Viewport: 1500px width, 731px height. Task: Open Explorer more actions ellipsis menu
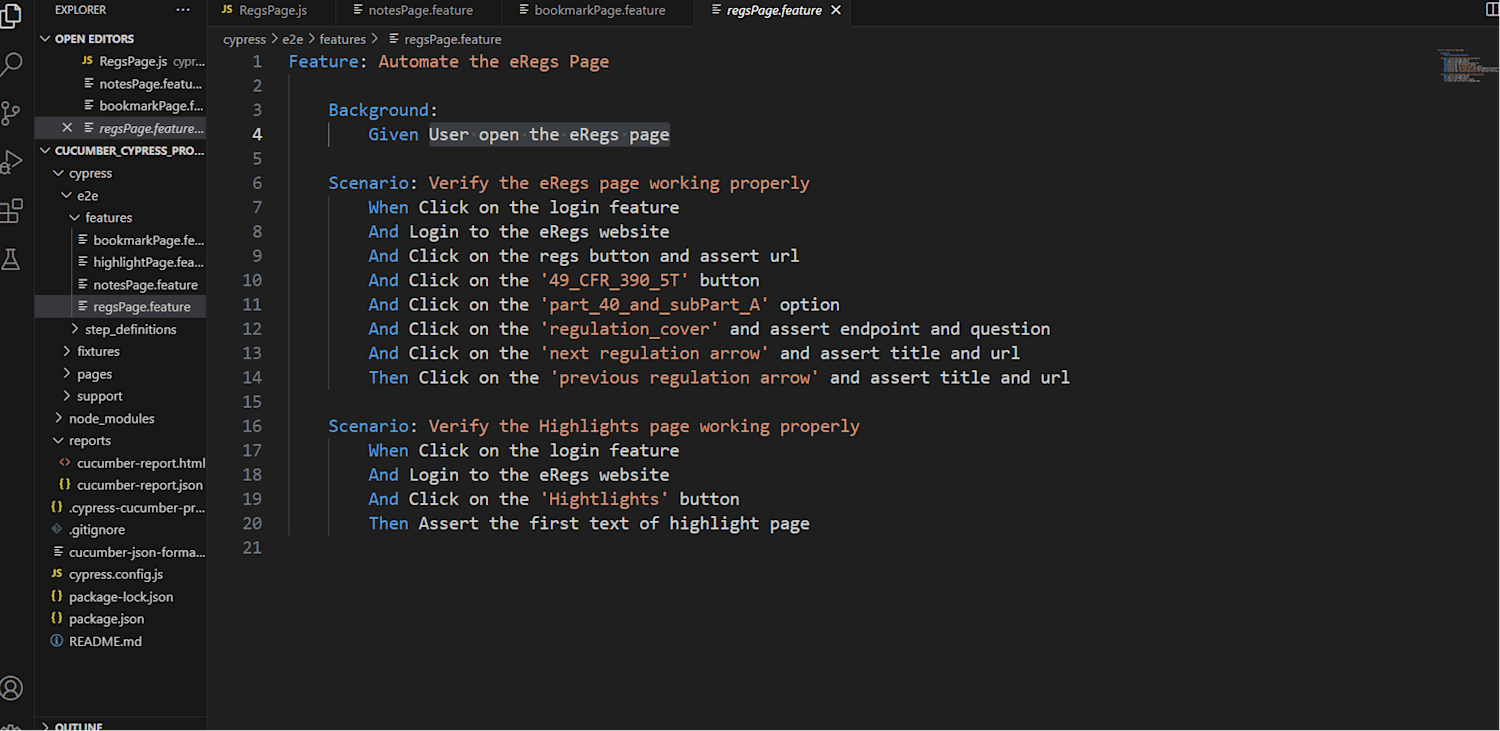click(182, 10)
